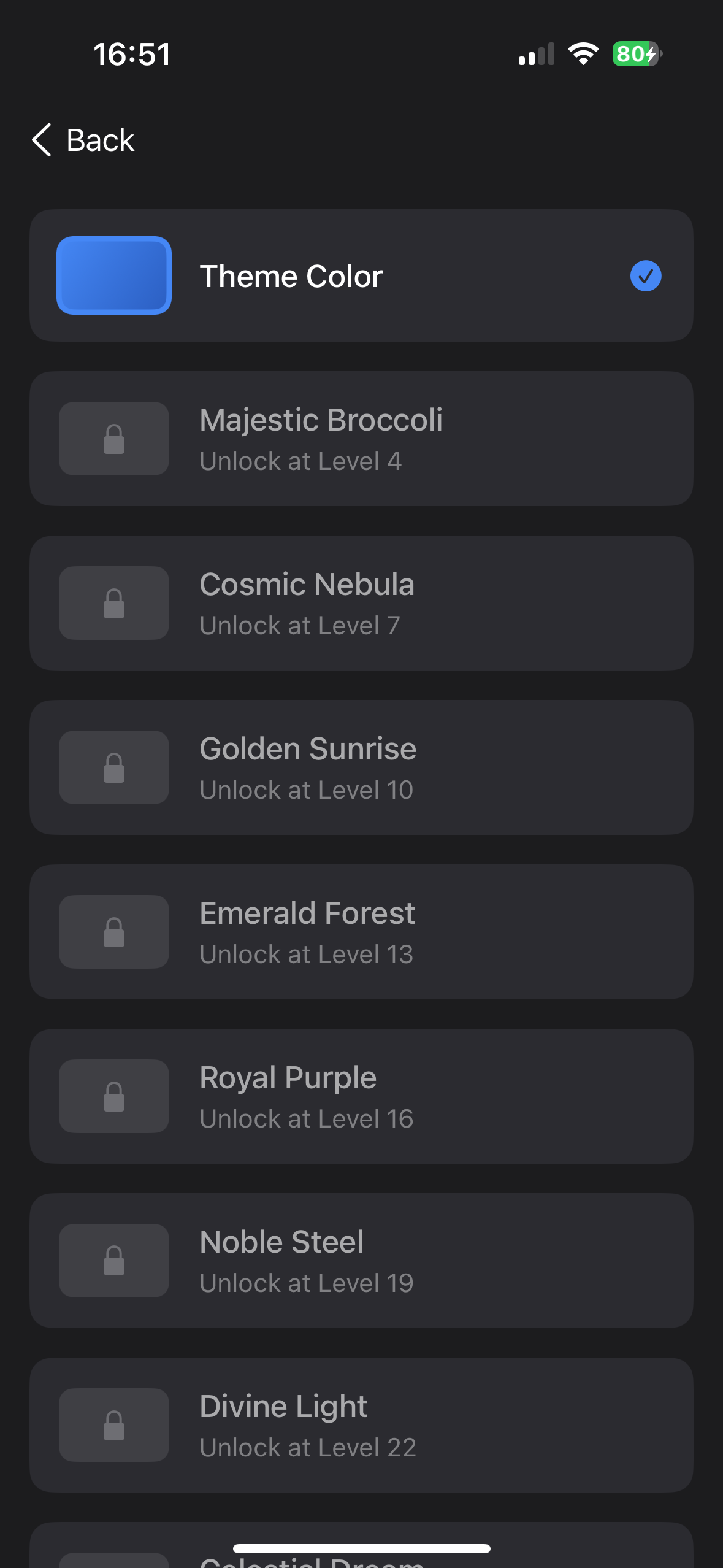
Task: Tap the lock icon for Cosmic Nebula
Action: pyautogui.click(x=114, y=603)
